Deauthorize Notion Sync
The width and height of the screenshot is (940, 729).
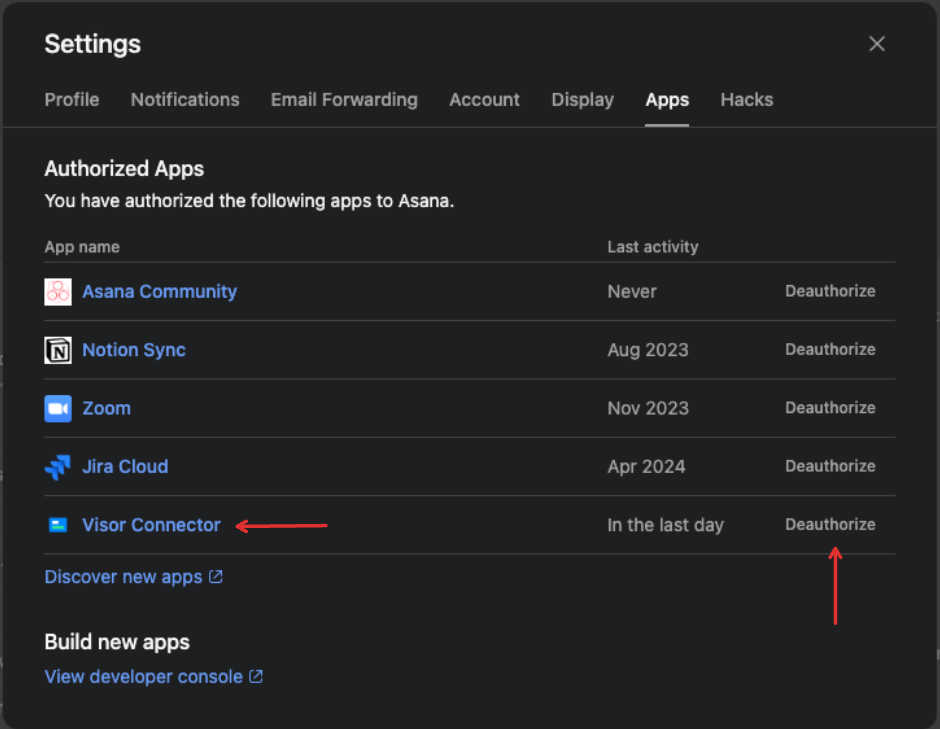tap(830, 349)
